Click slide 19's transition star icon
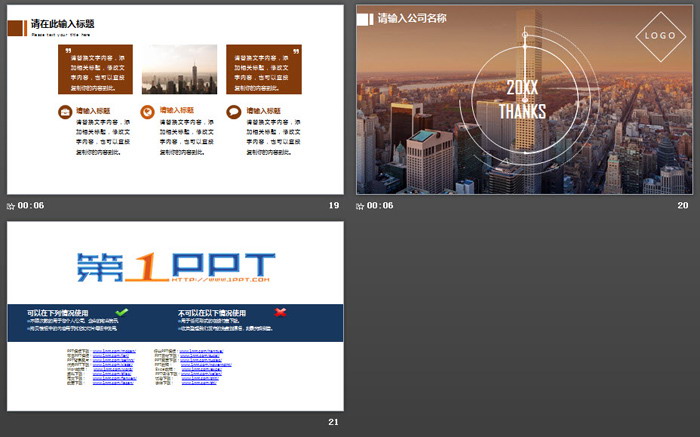Screen dimensions: 700x437 point(11,206)
